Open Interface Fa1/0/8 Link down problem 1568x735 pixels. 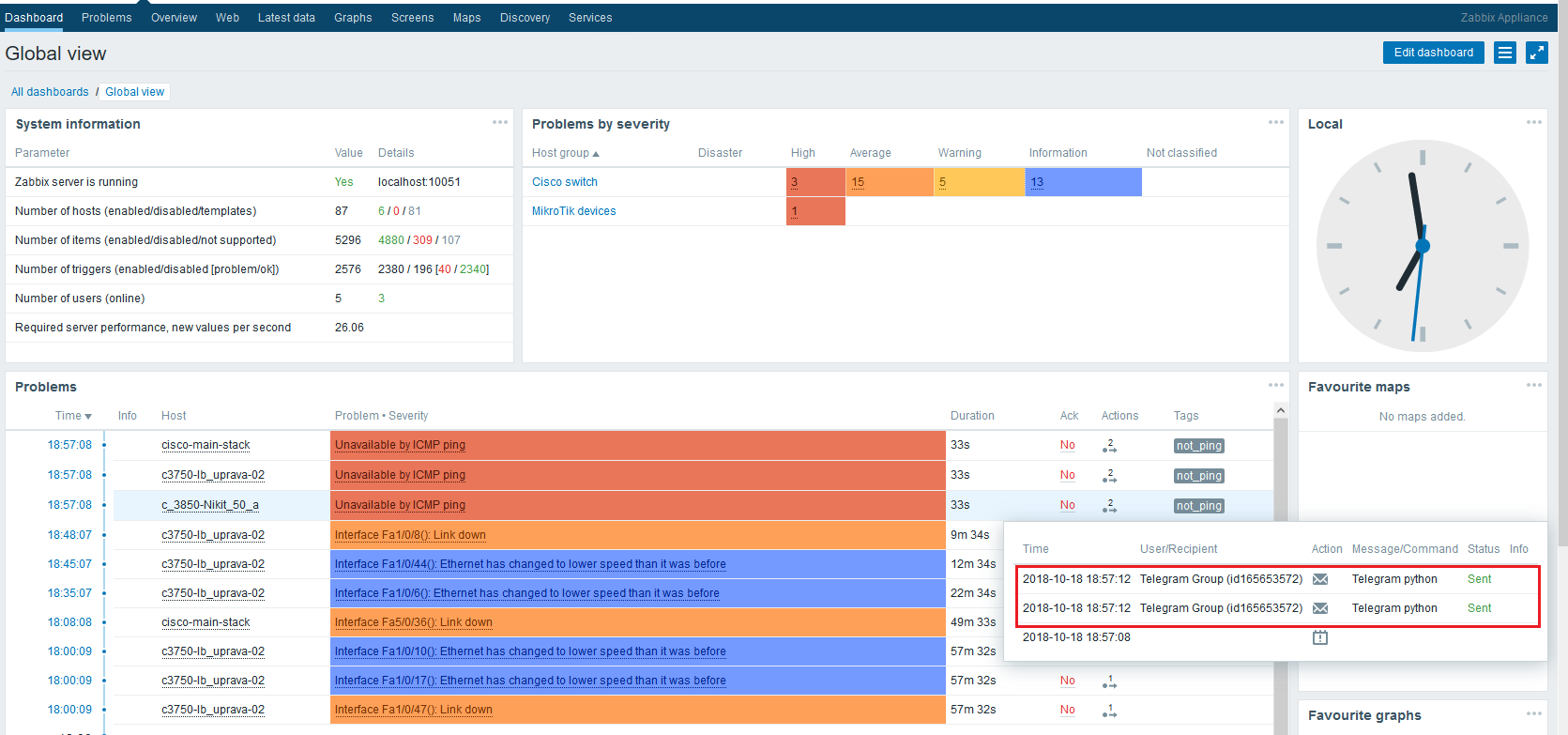[410, 535]
